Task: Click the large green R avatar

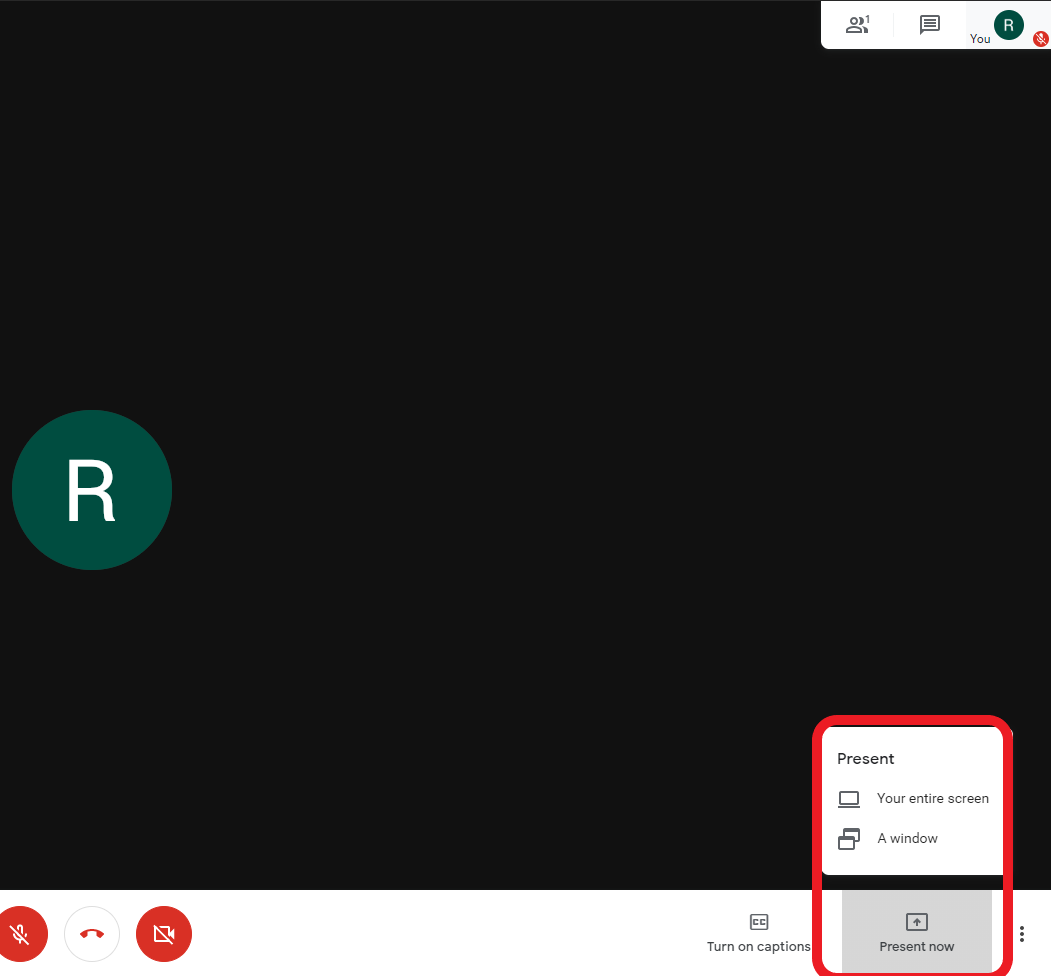Action: click(x=92, y=490)
